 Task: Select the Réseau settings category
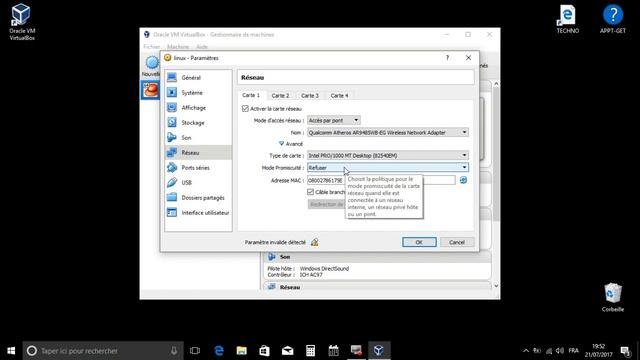pos(198,153)
